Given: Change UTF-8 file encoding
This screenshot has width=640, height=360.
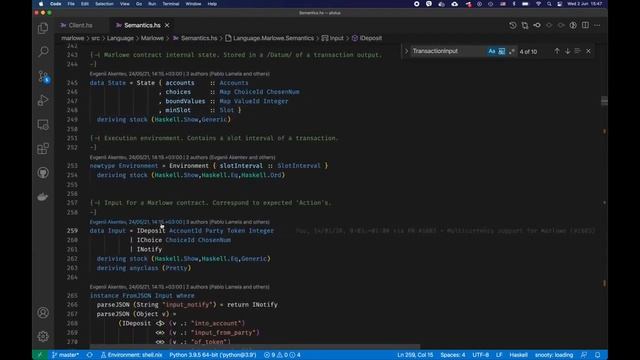Looking at the screenshot, I should [x=480, y=355].
